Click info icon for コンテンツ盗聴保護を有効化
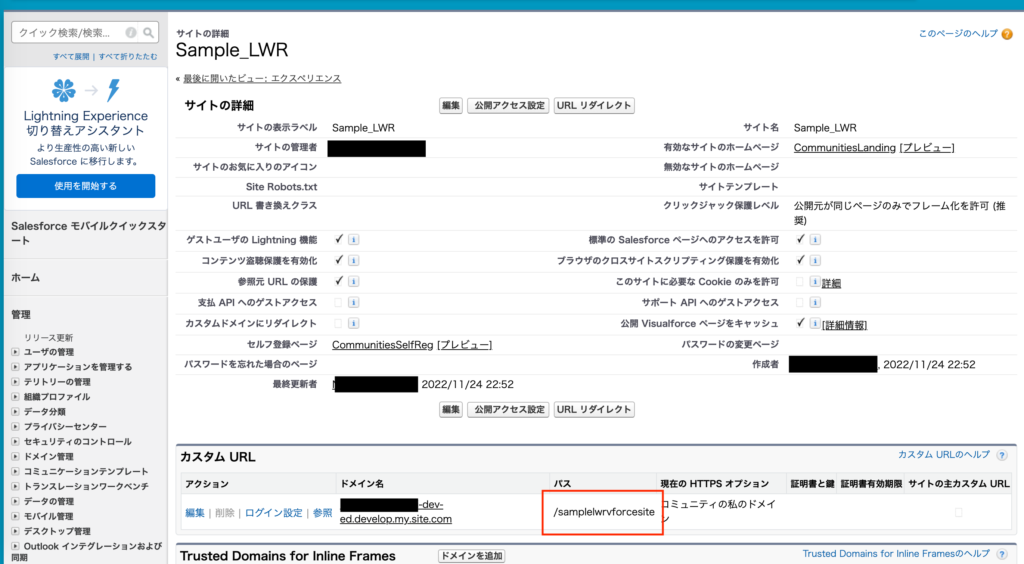Viewport: 1024px width, 564px height. 354,261
